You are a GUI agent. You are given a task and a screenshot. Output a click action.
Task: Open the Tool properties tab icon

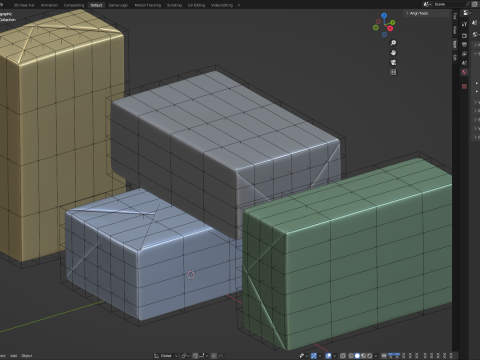[x=464, y=24]
